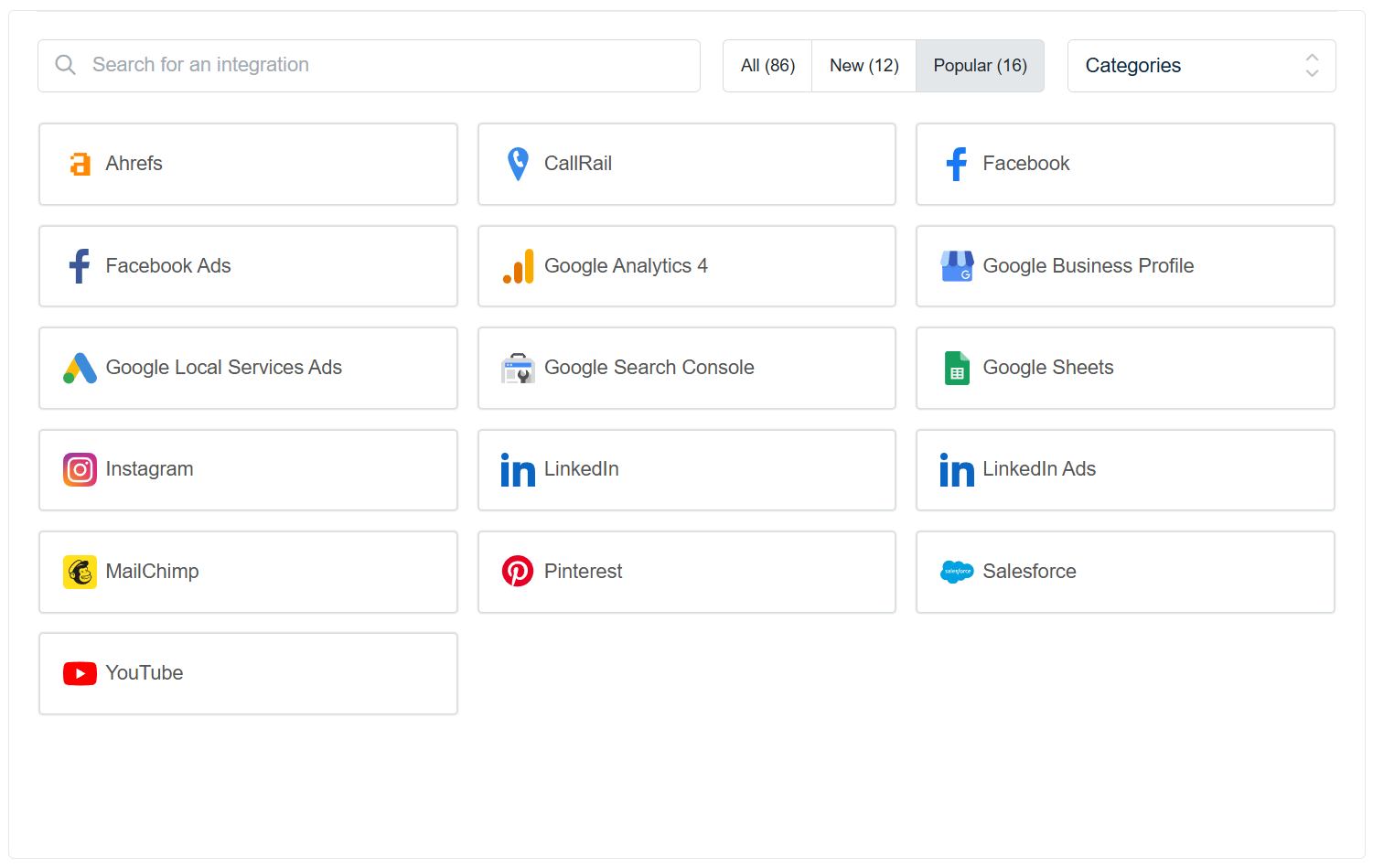Select the Popular (16) tab

click(x=981, y=66)
